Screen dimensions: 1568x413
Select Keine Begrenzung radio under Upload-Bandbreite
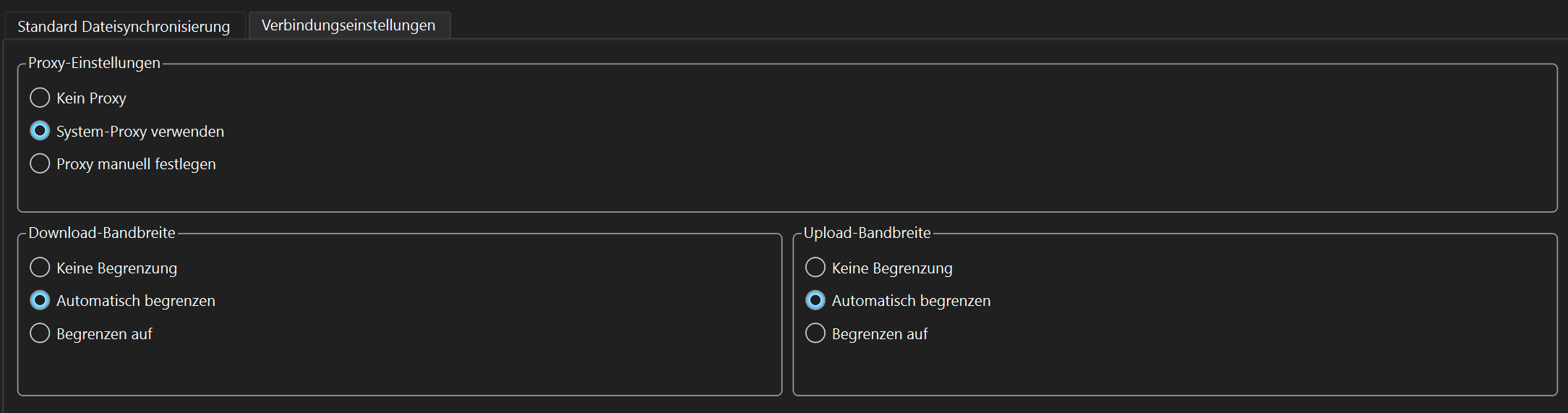(x=815, y=268)
